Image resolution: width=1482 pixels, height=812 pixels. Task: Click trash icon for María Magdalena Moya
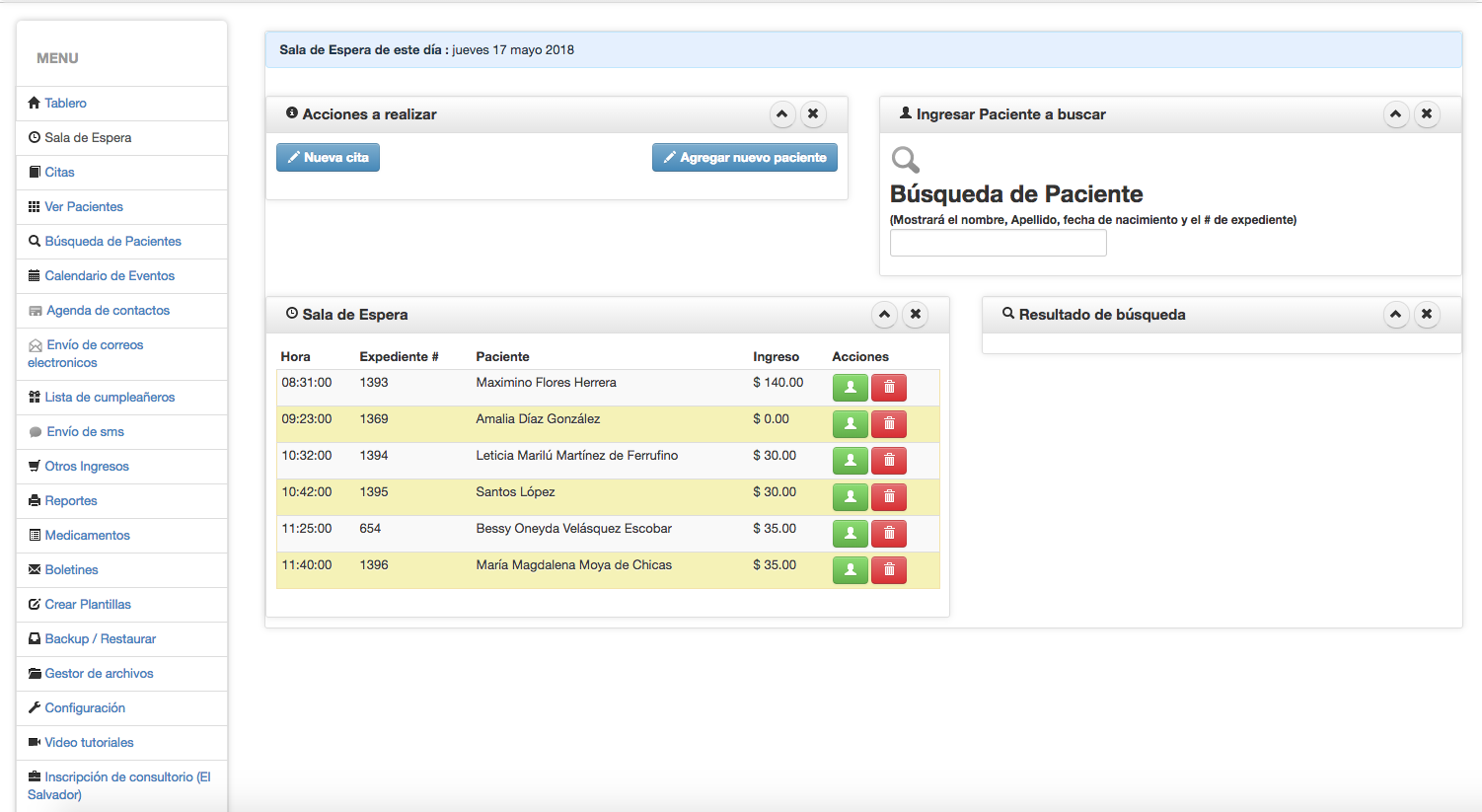pyautogui.click(x=888, y=570)
